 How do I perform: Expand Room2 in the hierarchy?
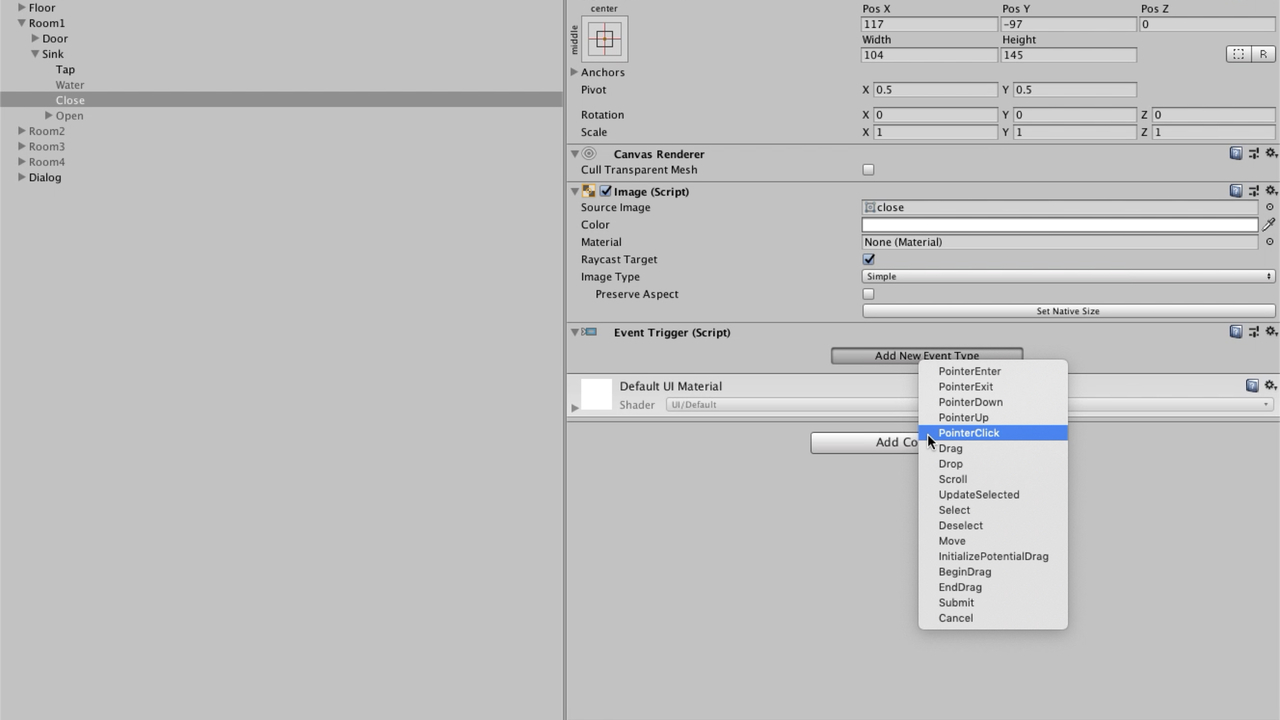pos(22,131)
